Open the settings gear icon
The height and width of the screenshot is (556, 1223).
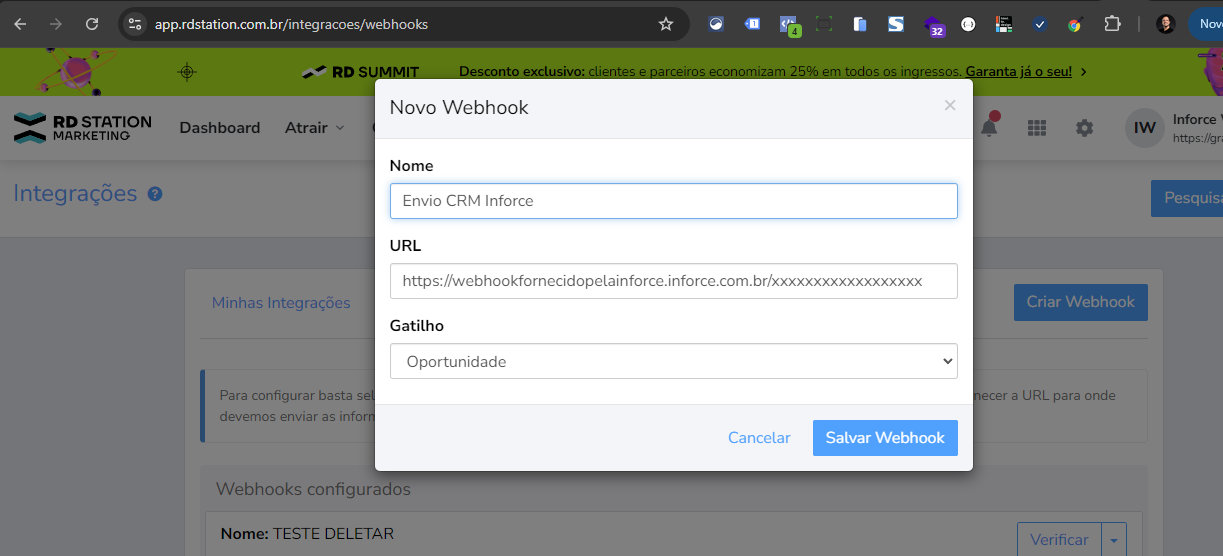(1084, 128)
